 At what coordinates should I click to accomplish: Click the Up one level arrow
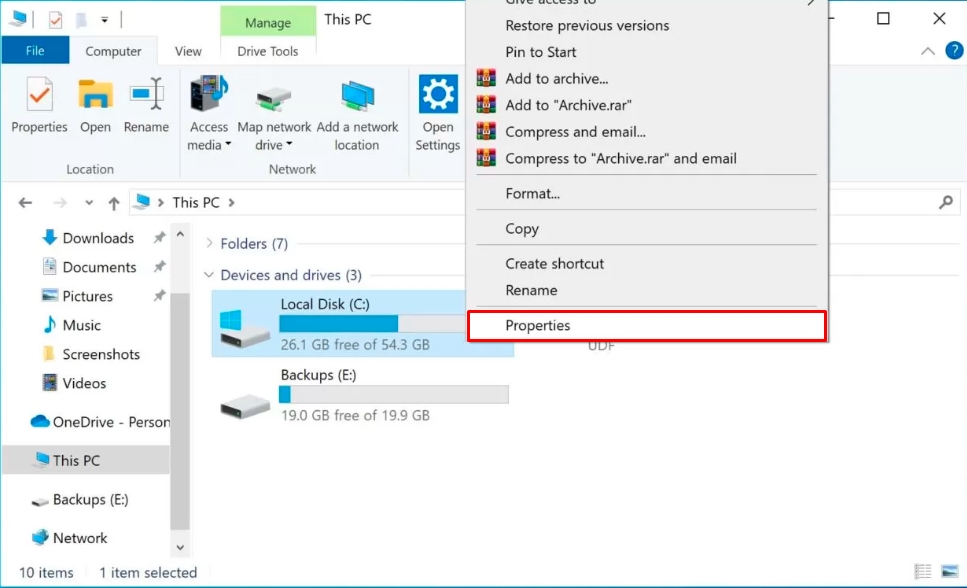pos(113,203)
